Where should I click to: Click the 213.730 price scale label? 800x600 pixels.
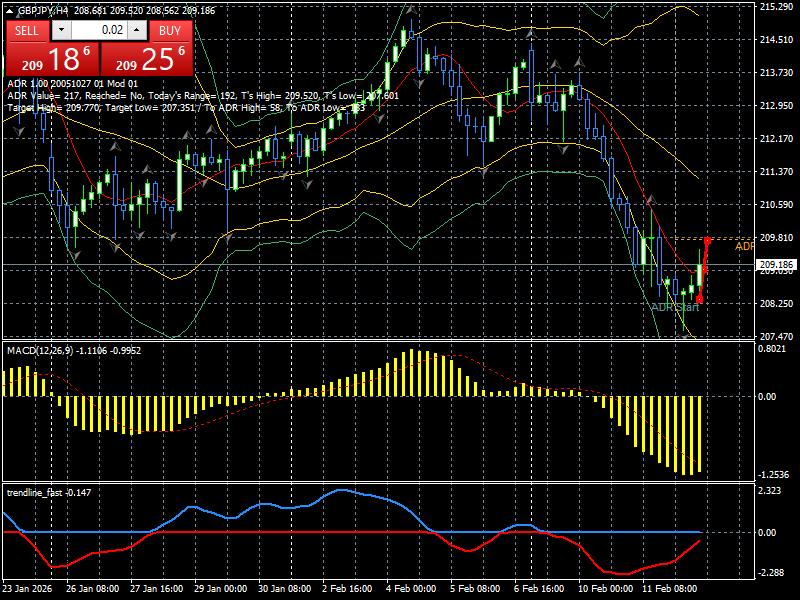pyautogui.click(x=776, y=73)
